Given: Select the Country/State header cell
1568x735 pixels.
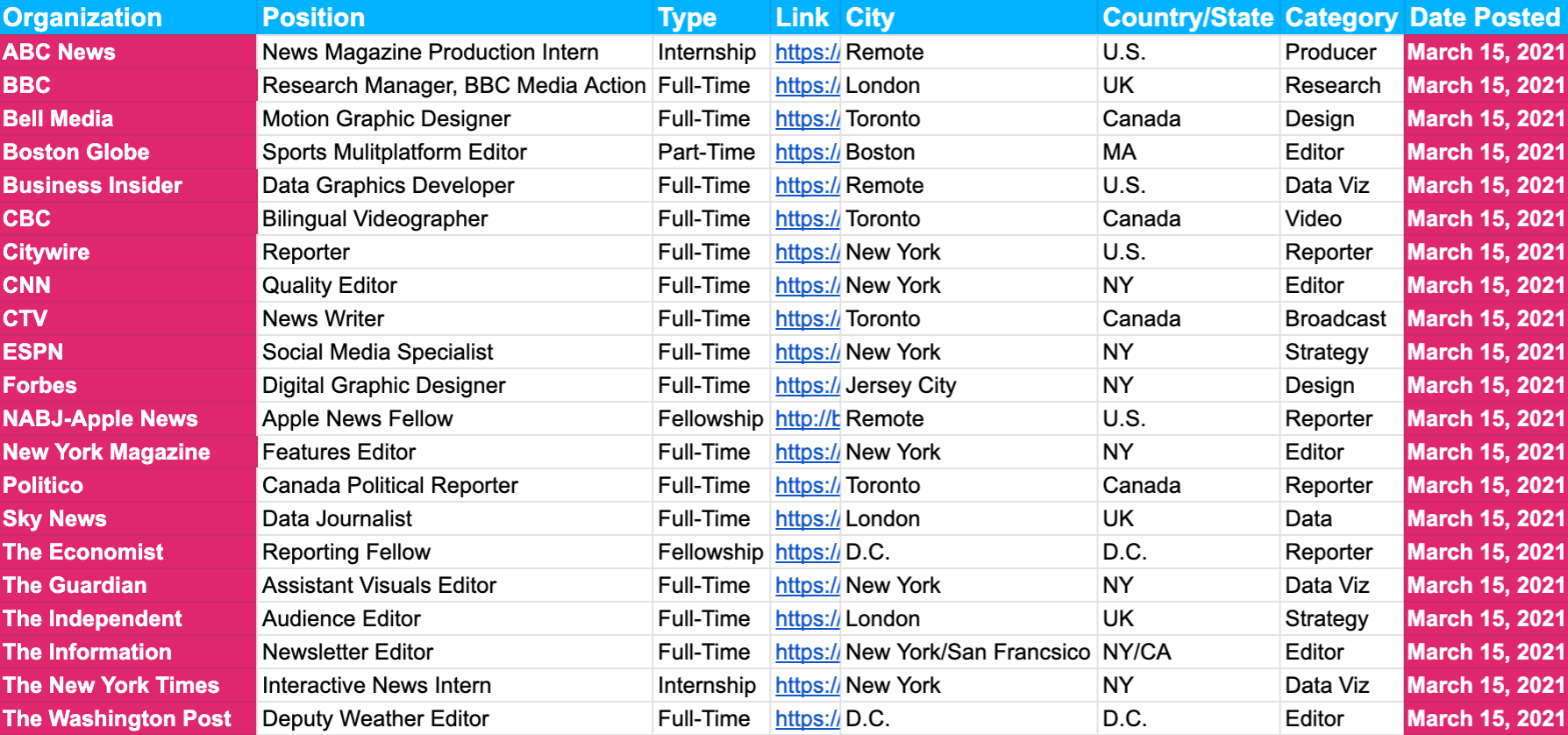Looking at the screenshot, I should [x=1187, y=18].
